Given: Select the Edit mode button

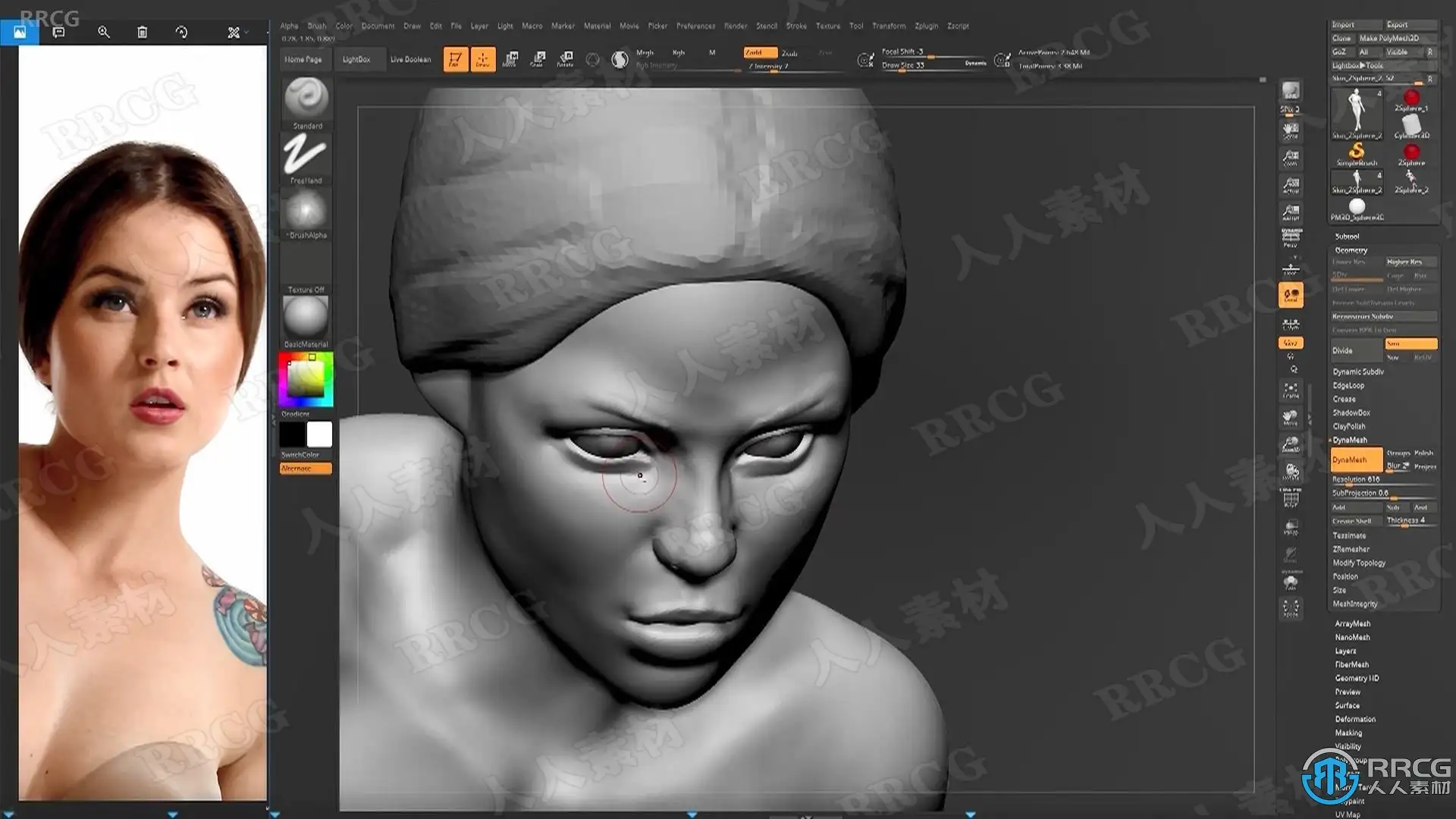Looking at the screenshot, I should click(x=455, y=59).
